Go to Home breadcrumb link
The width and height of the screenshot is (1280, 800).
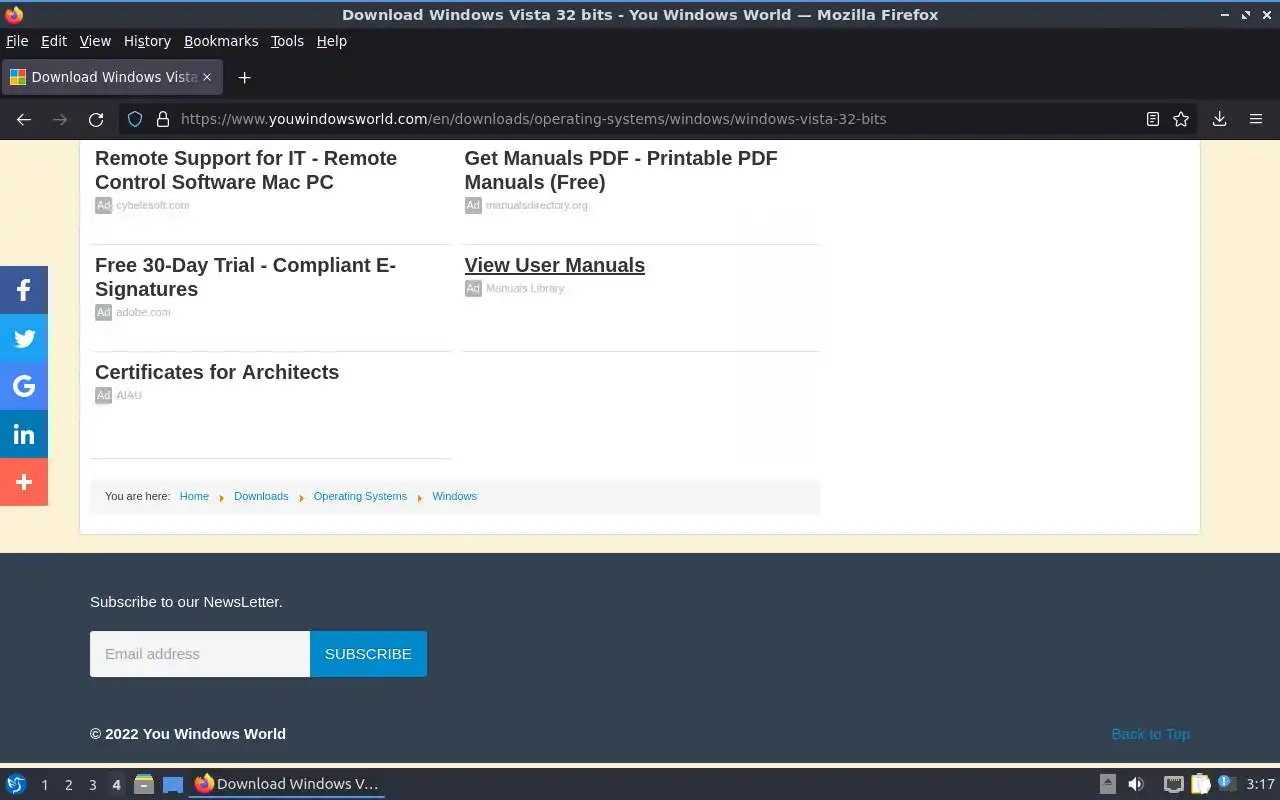pos(194,496)
